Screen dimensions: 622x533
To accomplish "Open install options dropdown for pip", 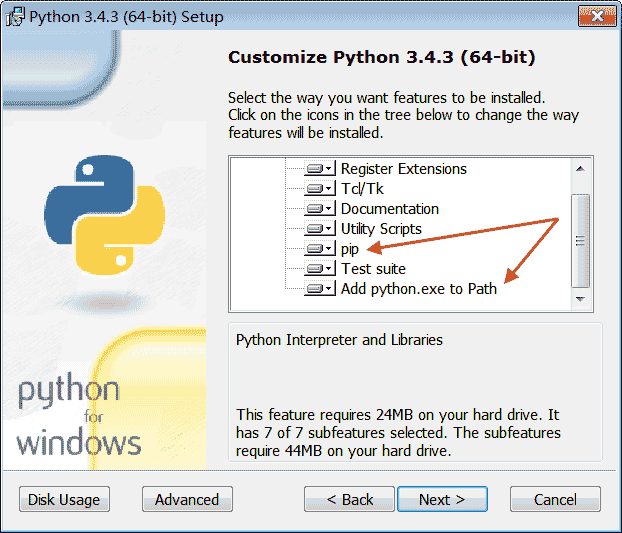I will [x=320, y=249].
